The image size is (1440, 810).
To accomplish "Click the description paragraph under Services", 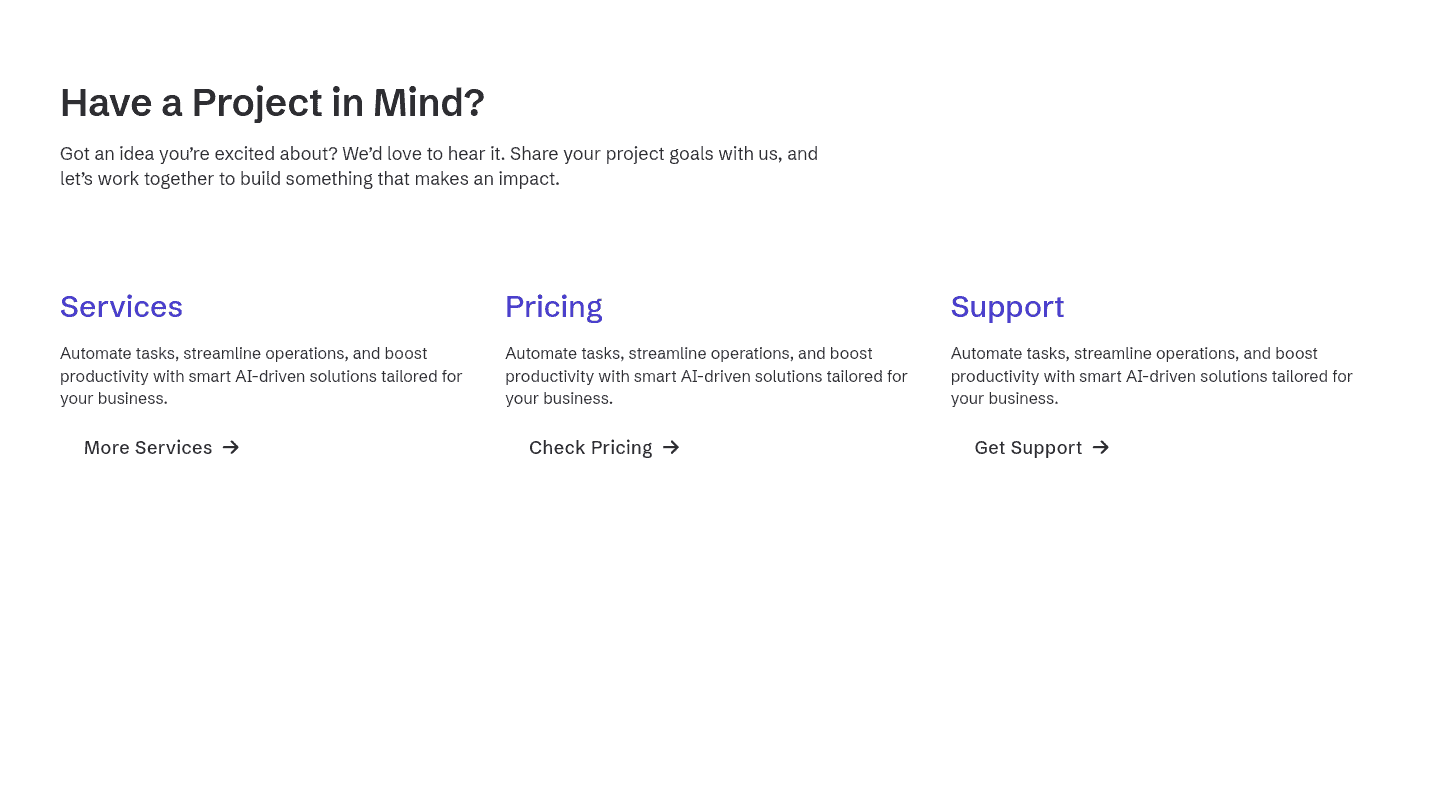I will 261,376.
